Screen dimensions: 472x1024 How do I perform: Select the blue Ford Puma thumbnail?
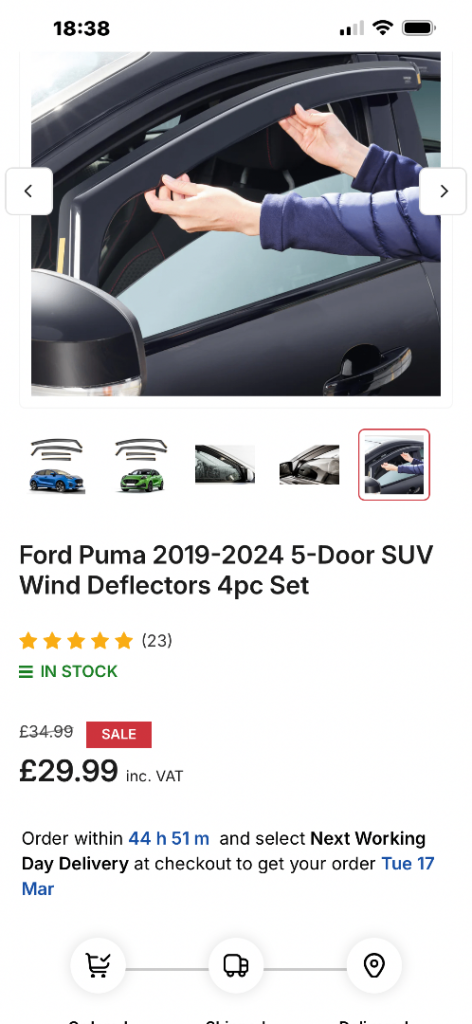click(x=57, y=465)
